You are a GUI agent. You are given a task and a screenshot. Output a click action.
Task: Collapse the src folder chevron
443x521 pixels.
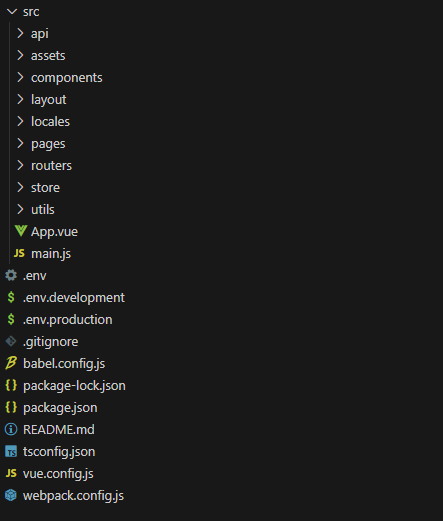(x=12, y=12)
